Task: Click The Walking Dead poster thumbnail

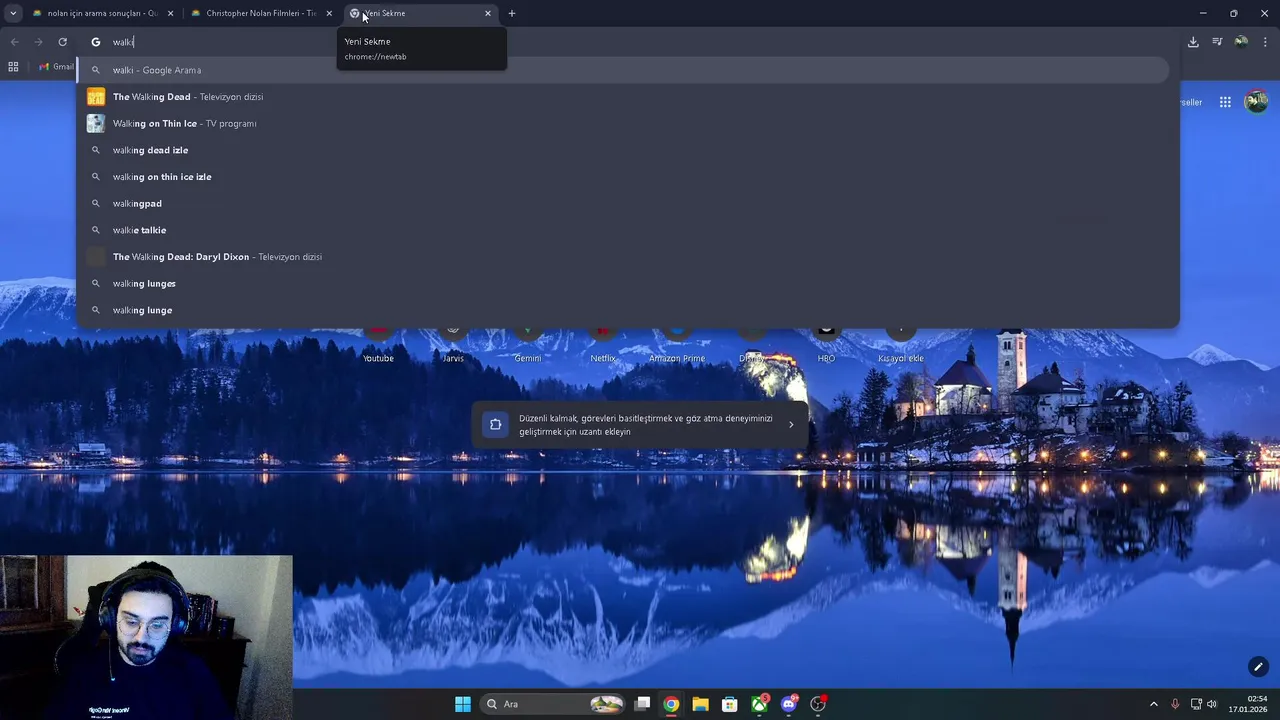Action: click(x=96, y=97)
